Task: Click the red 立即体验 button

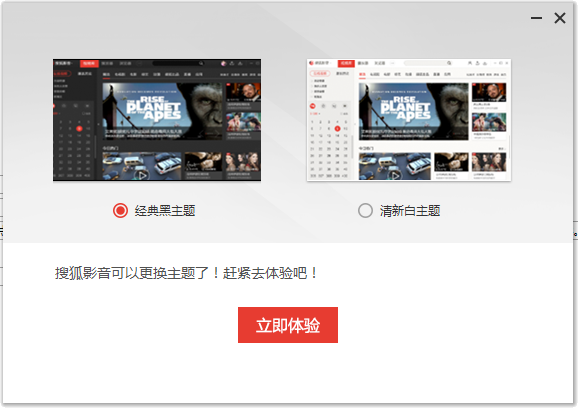Action: [288, 325]
